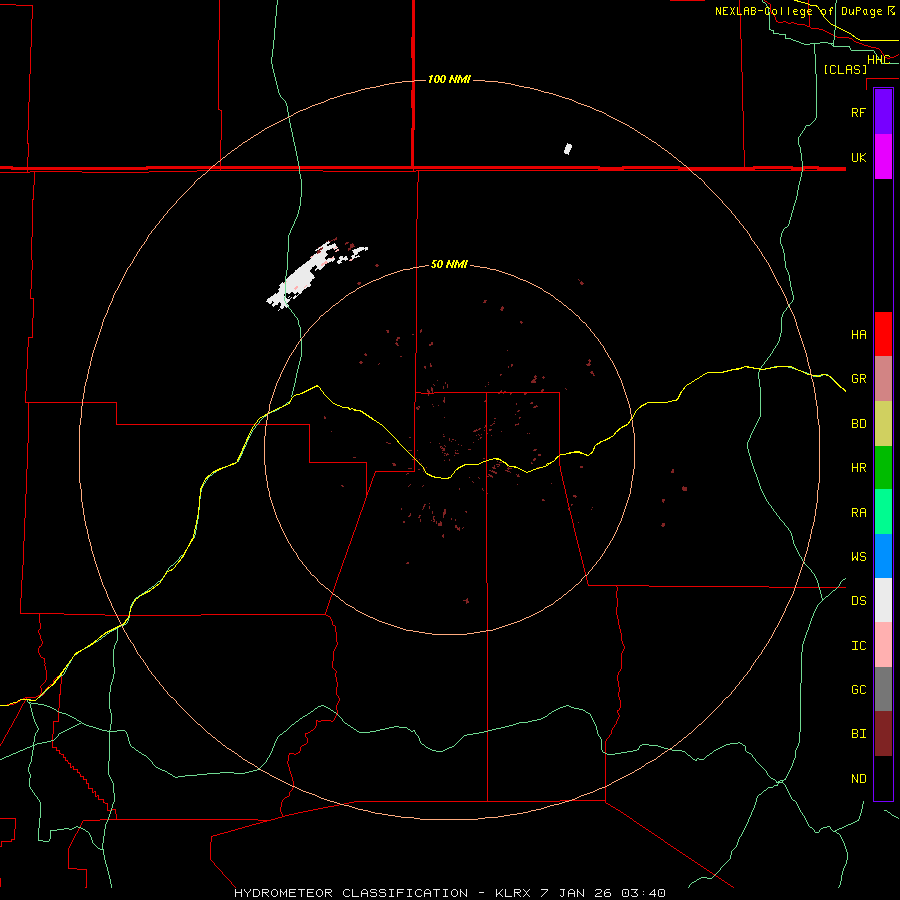Click the HA legend label
This screenshot has height=900, width=900.
[x=858, y=335]
